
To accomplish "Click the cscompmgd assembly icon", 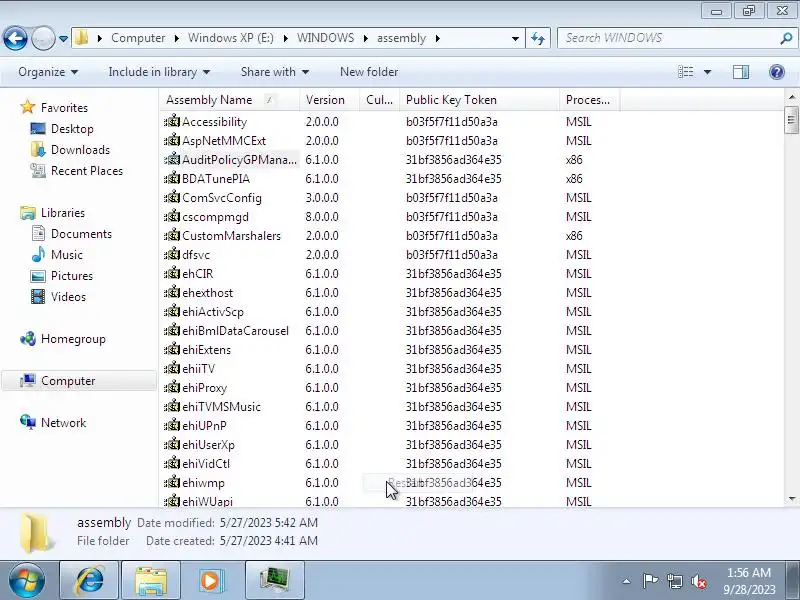I will pyautogui.click(x=172, y=216).
